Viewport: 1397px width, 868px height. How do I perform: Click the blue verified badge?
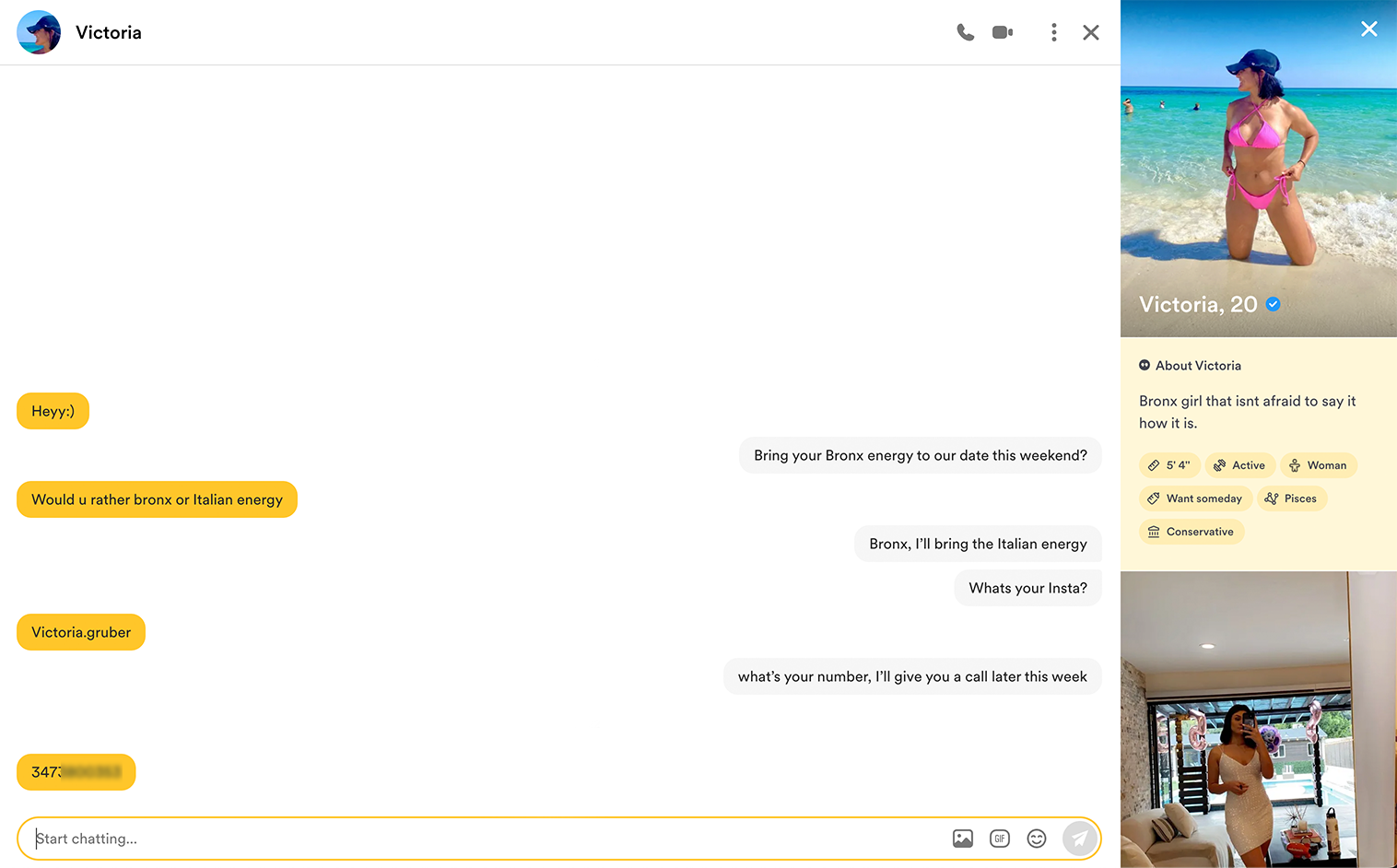1274,304
